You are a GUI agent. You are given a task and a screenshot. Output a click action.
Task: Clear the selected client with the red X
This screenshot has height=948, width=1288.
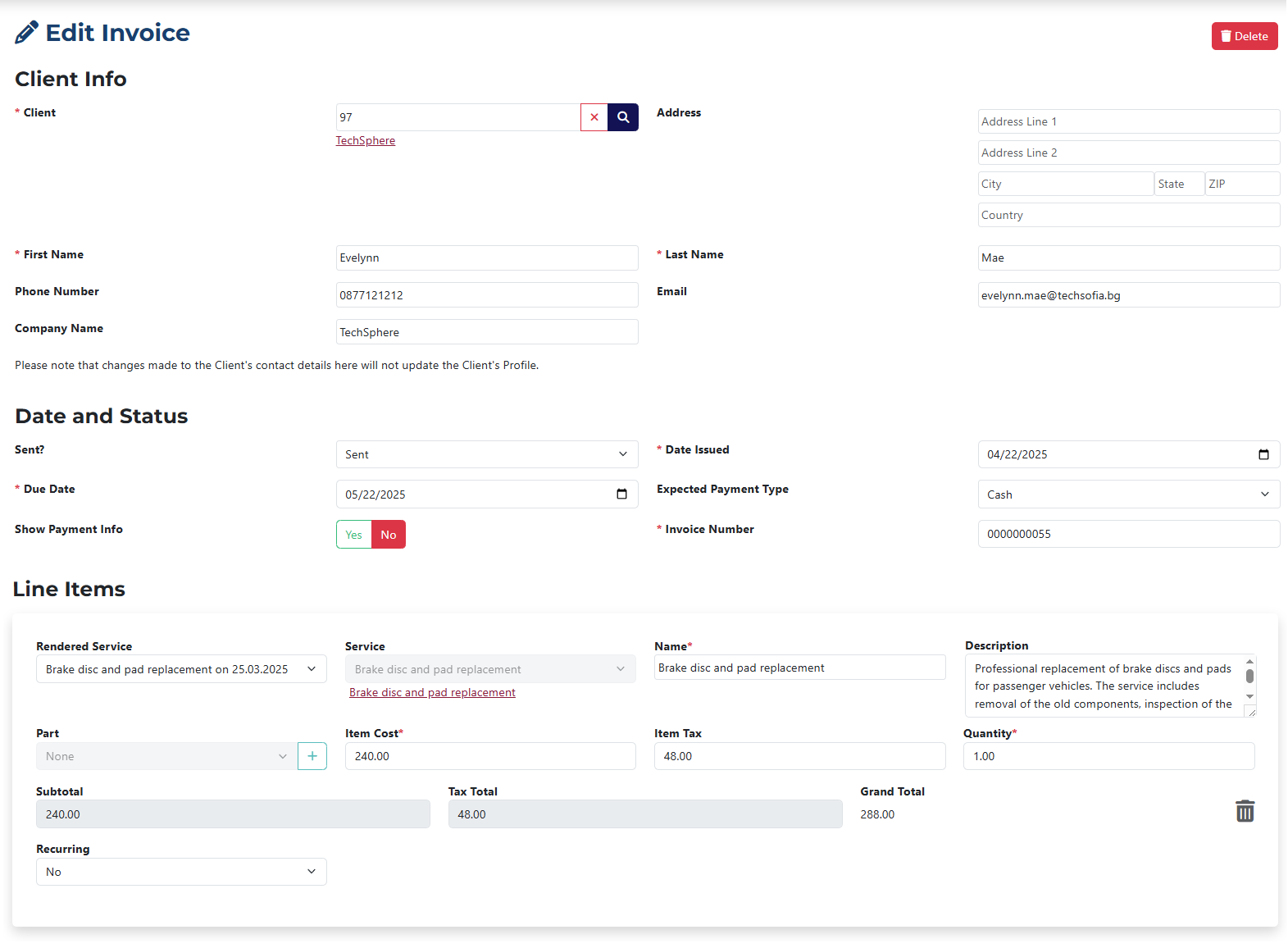point(594,117)
